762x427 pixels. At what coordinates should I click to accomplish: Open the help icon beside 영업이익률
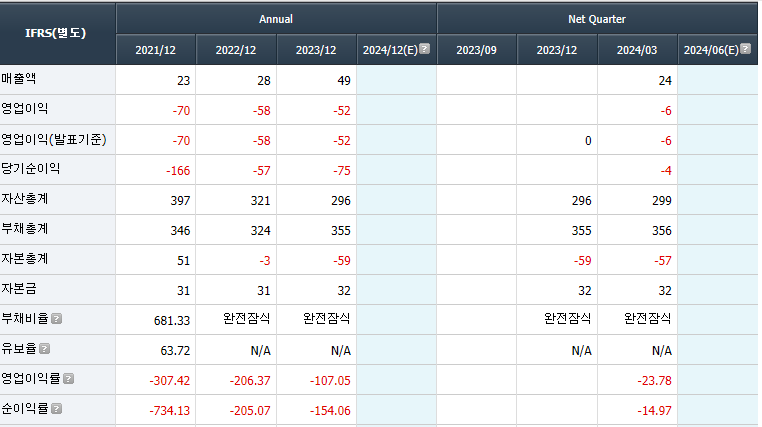[69, 379]
